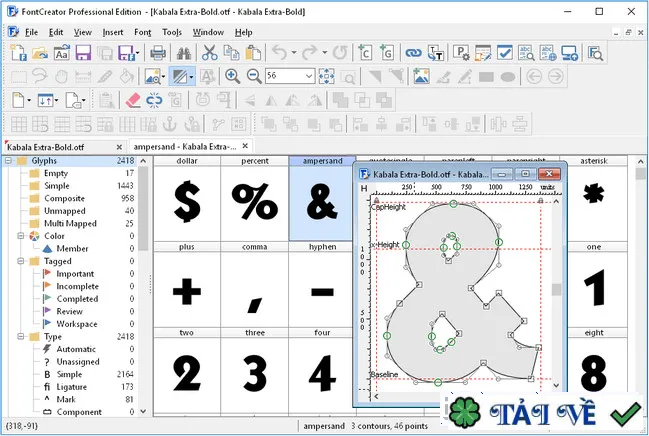The height and width of the screenshot is (436, 649).
Task: Collapse the Color category node
Action: tap(20, 236)
